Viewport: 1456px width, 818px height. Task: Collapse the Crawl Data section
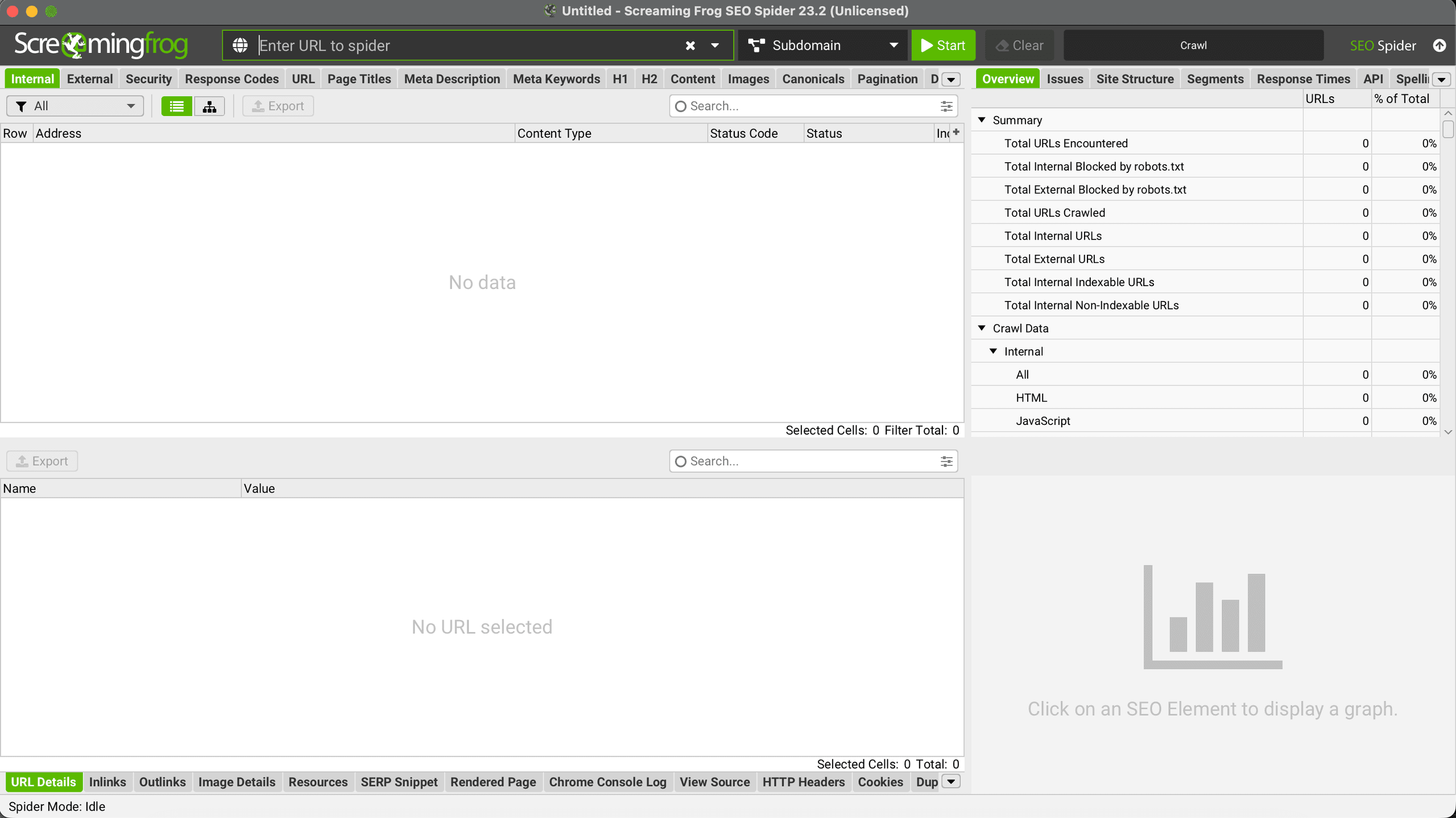click(x=982, y=328)
